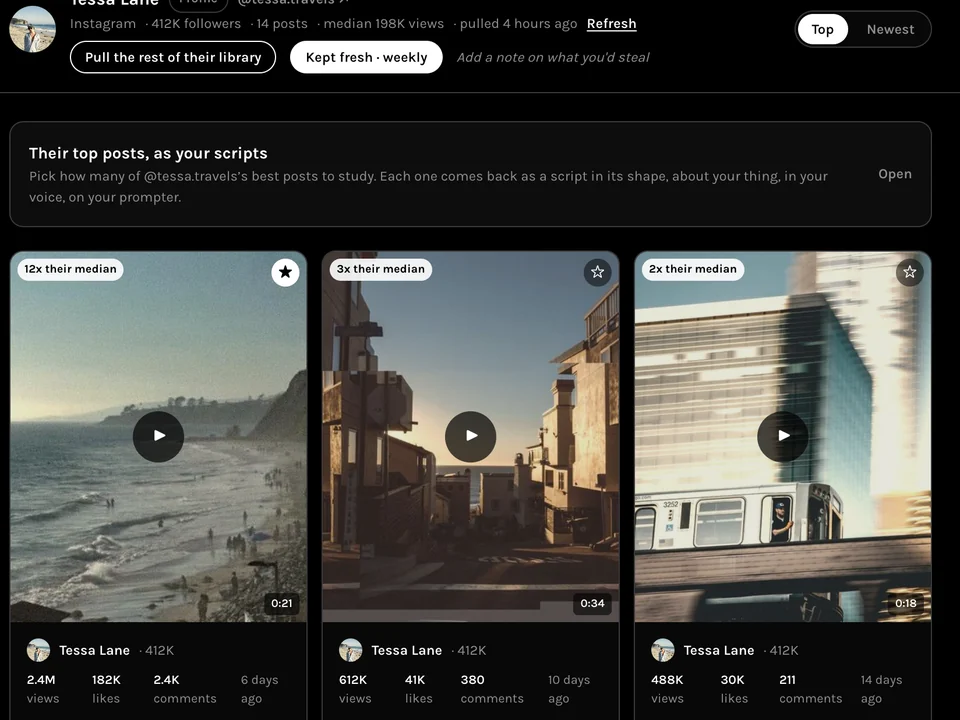The image size is (960, 720).
Task: Click the 0:18 duration label
Action: click(x=906, y=604)
